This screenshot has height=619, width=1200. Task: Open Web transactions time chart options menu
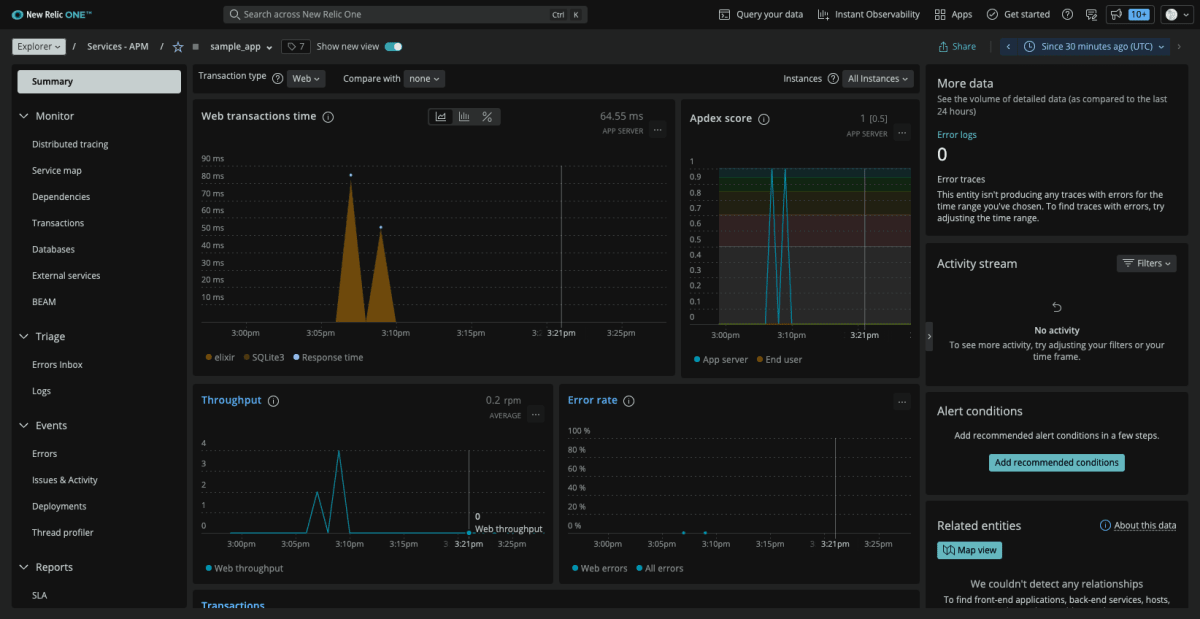[x=657, y=130]
